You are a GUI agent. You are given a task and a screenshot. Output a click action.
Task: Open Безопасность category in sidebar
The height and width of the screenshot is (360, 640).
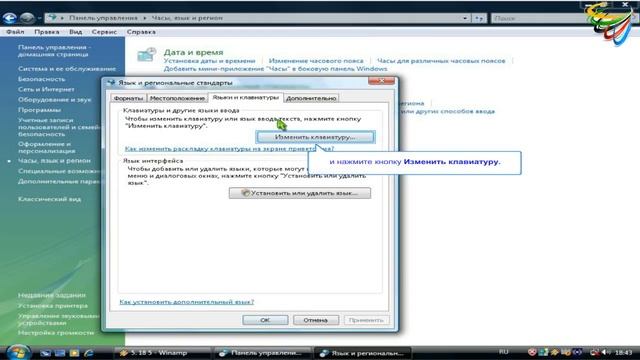(42, 79)
